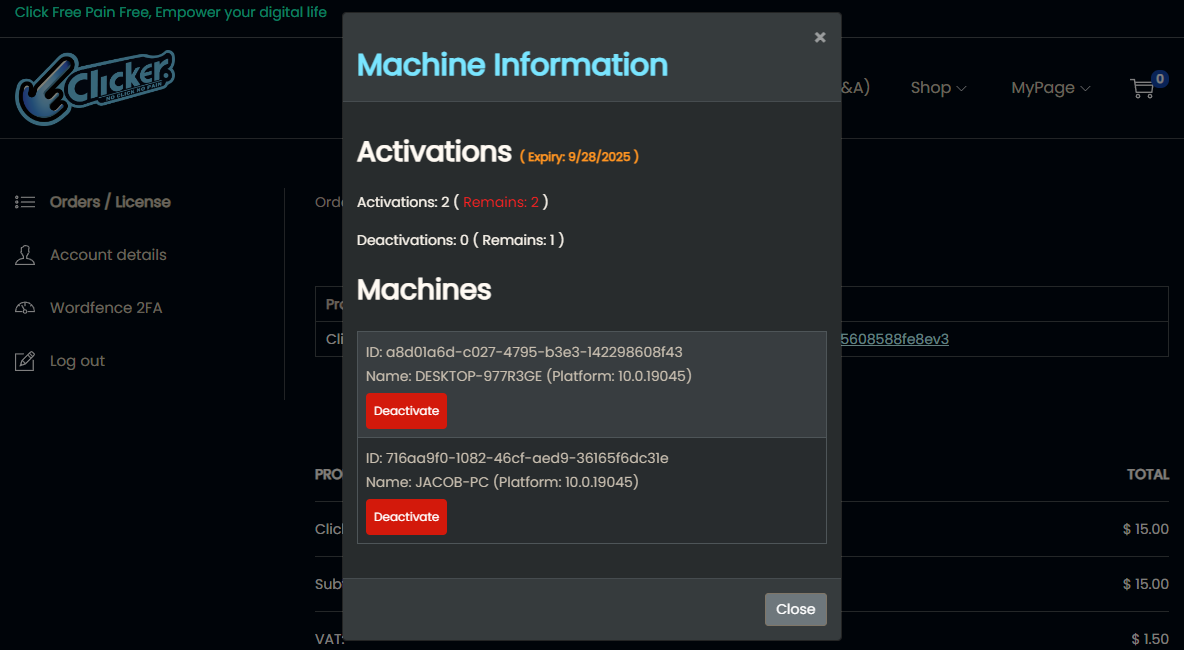Click the Machines heading
1184x650 pixels.
(x=424, y=290)
